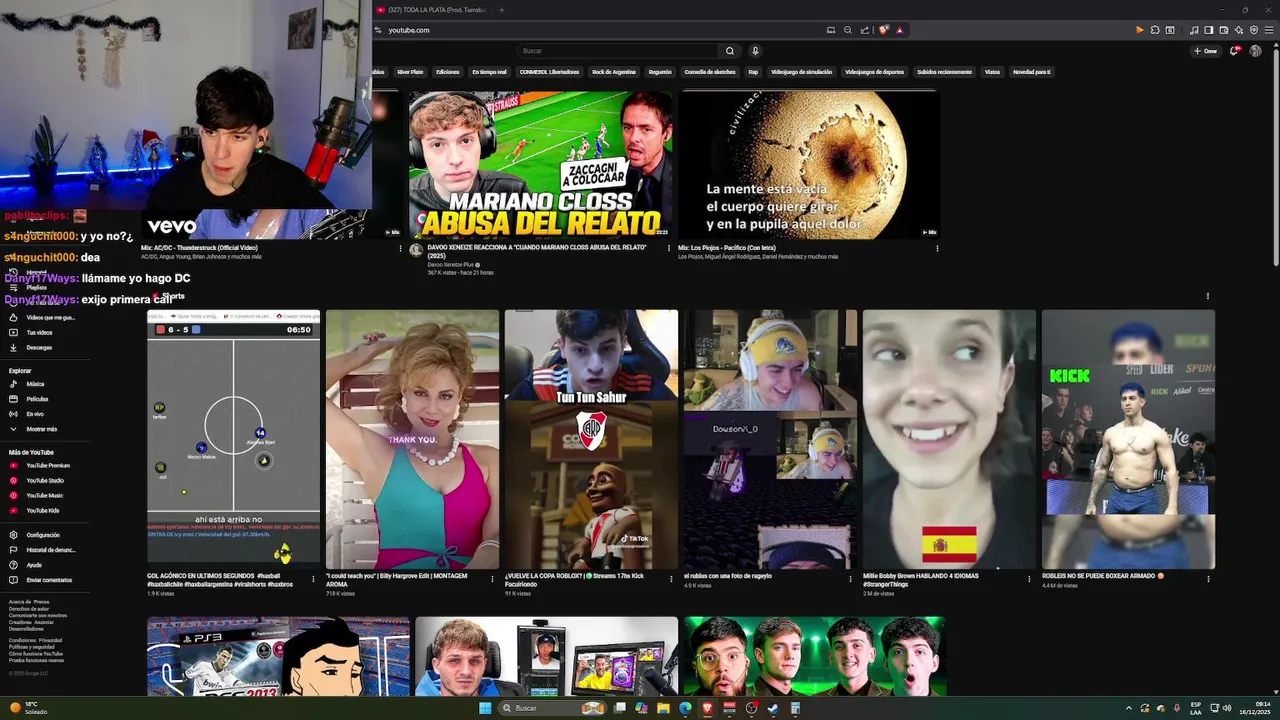Open GOL AGÓNICO haxball short
This screenshot has height=720, width=1280.
click(233, 439)
